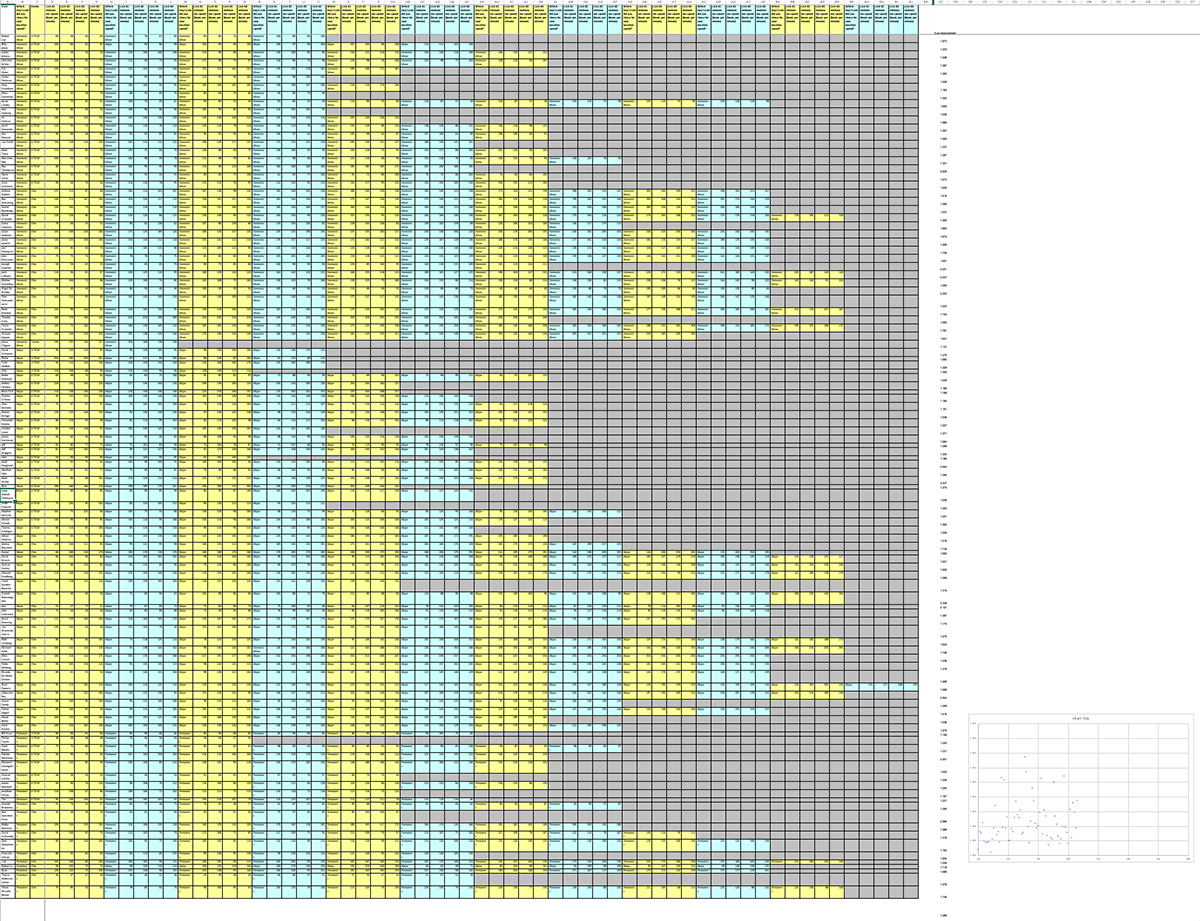Click the highest data point in scatter chart
This screenshot has width=1200, height=921.
coord(1025,757)
